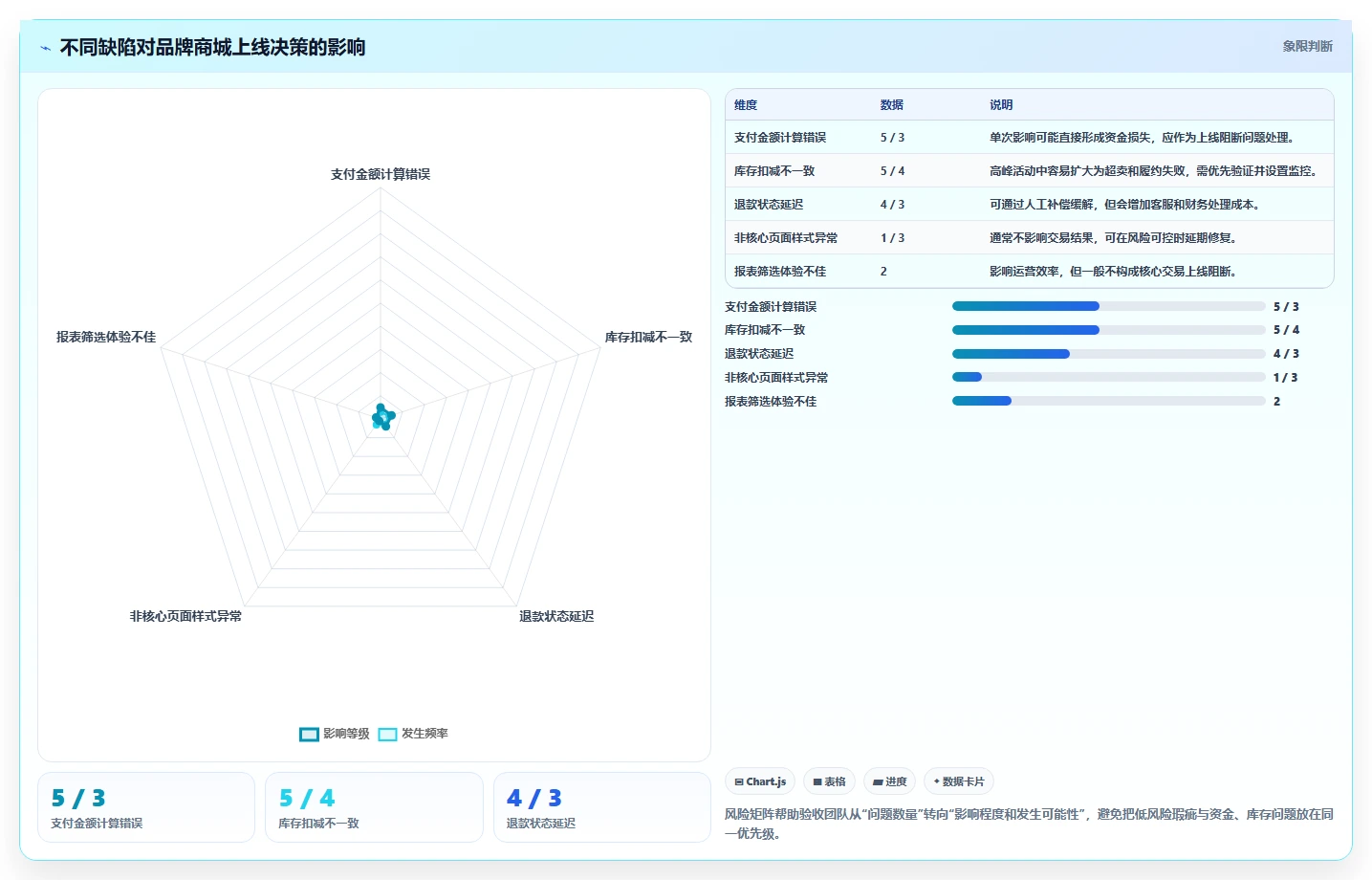Viewport: 1372px width, 880px height.
Task: Toggle the 发生频率 legend item
Action: point(413,734)
